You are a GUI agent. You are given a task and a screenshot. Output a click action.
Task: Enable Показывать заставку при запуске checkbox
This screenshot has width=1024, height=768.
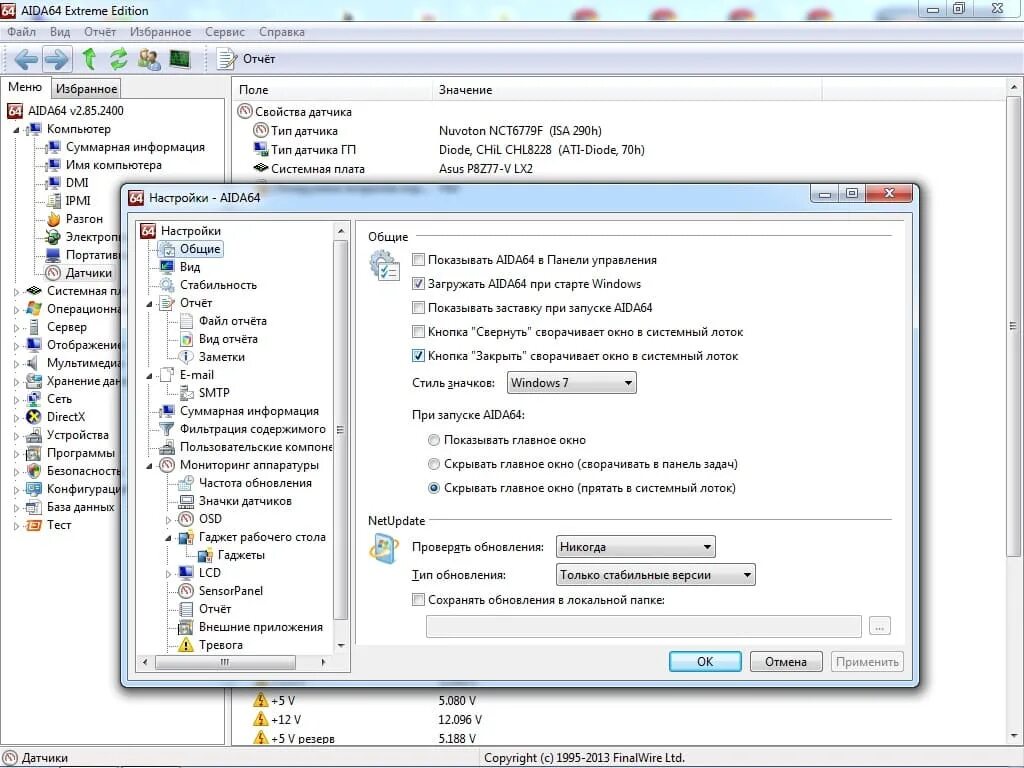coord(418,308)
